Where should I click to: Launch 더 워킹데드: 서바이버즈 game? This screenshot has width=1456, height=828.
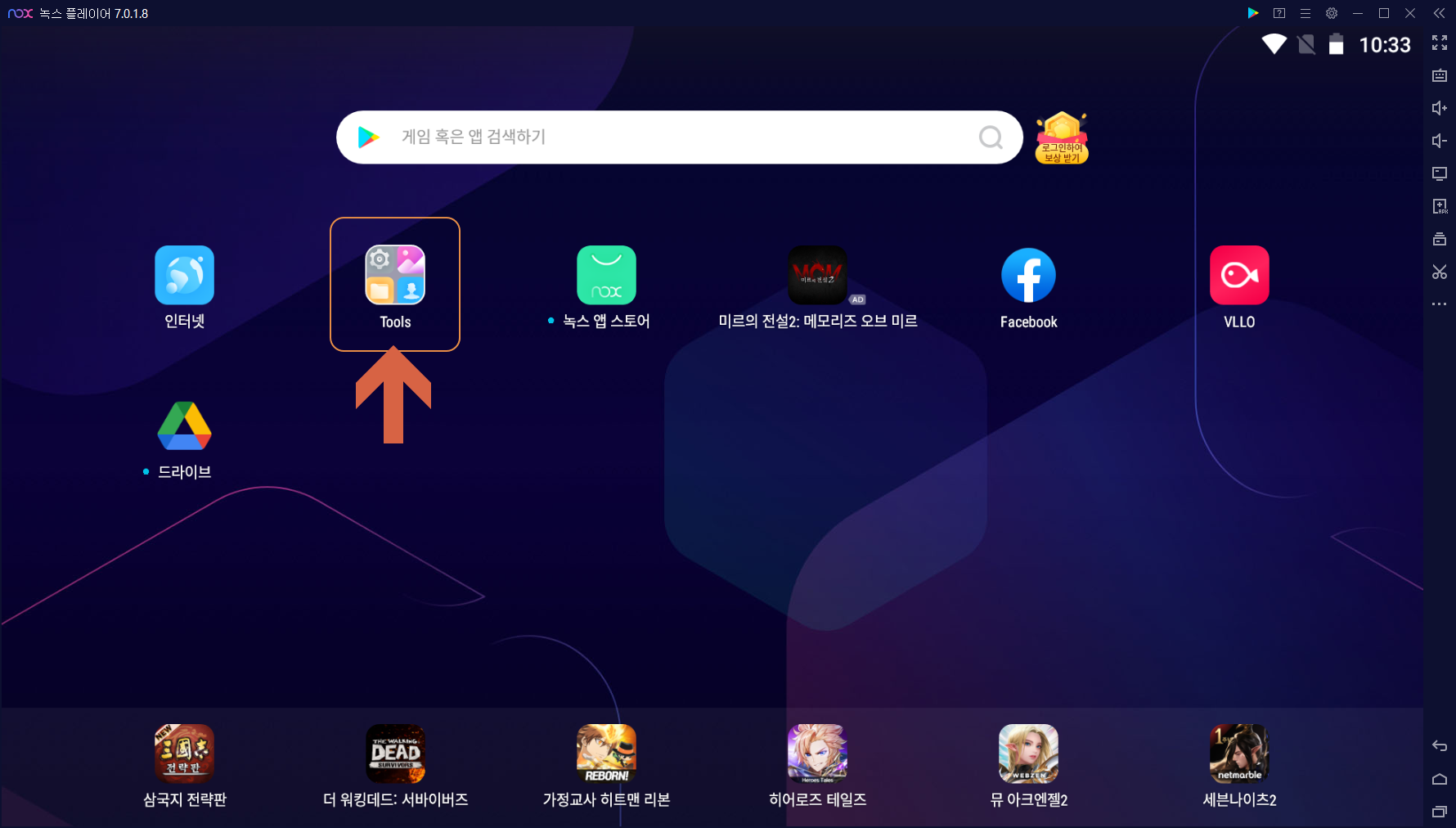[x=395, y=754]
